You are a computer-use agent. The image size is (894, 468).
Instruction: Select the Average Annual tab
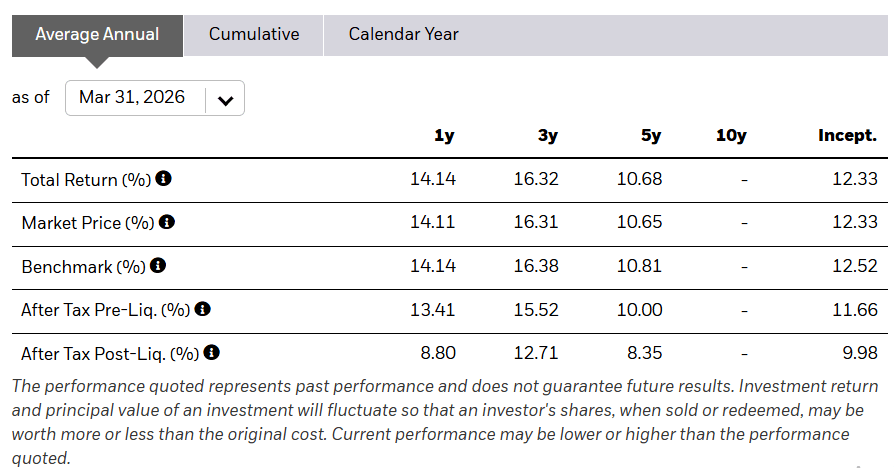pyautogui.click(x=97, y=34)
